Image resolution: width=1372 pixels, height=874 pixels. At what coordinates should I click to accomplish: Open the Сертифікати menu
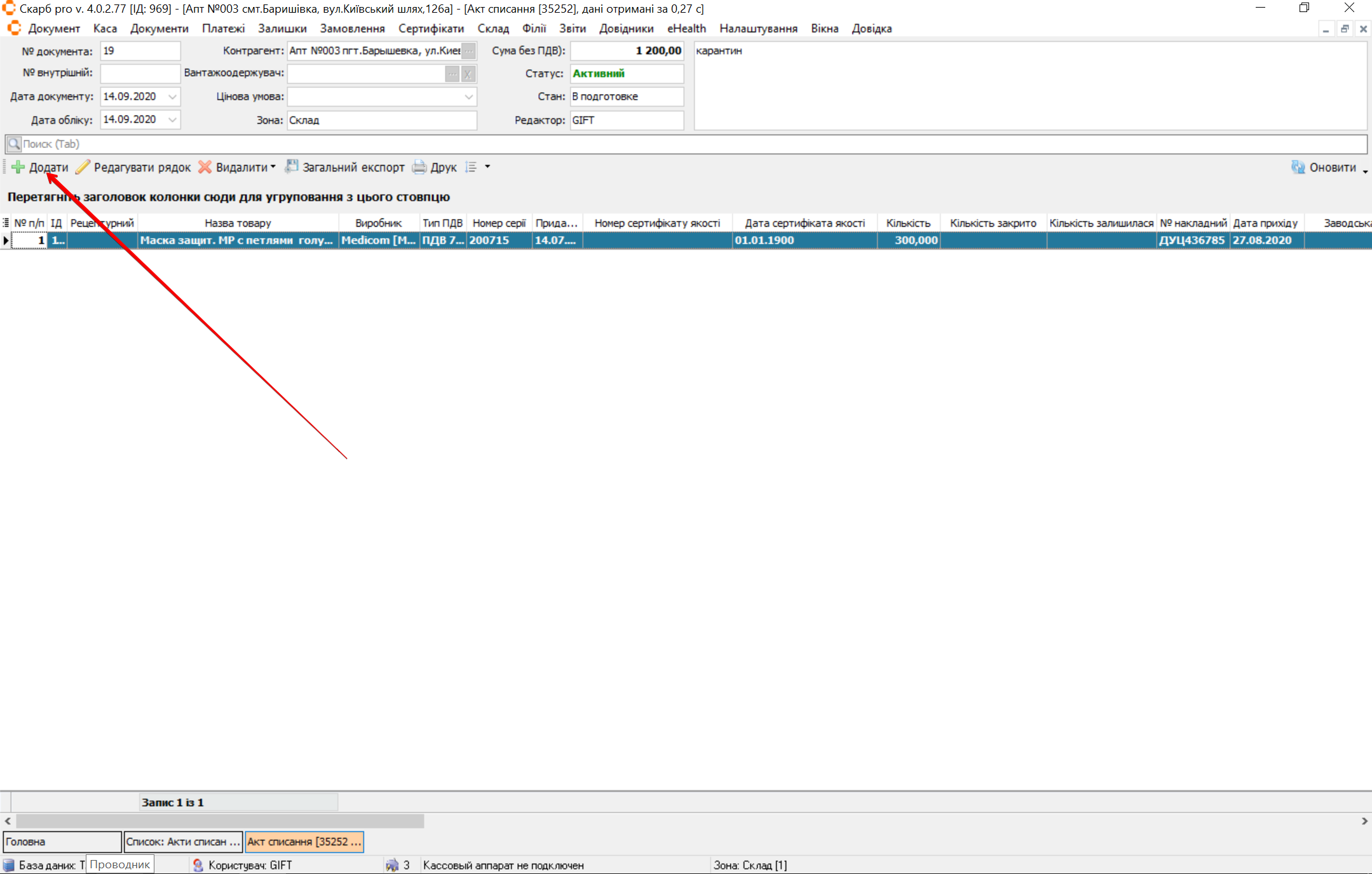(431, 29)
